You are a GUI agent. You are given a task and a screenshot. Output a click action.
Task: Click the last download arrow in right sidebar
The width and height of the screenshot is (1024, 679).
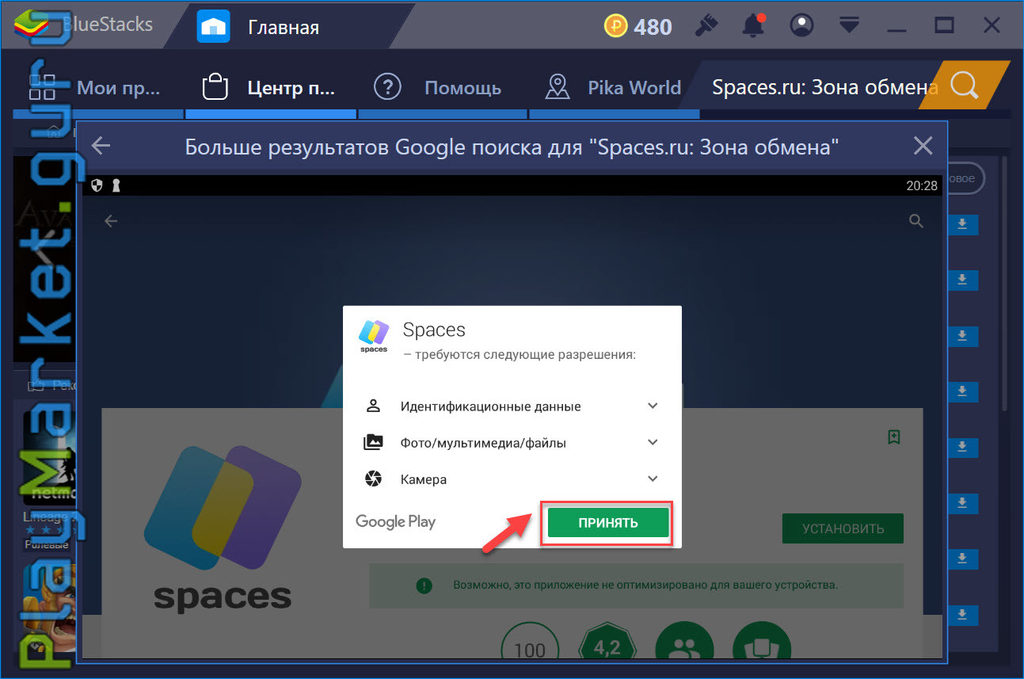click(962, 614)
